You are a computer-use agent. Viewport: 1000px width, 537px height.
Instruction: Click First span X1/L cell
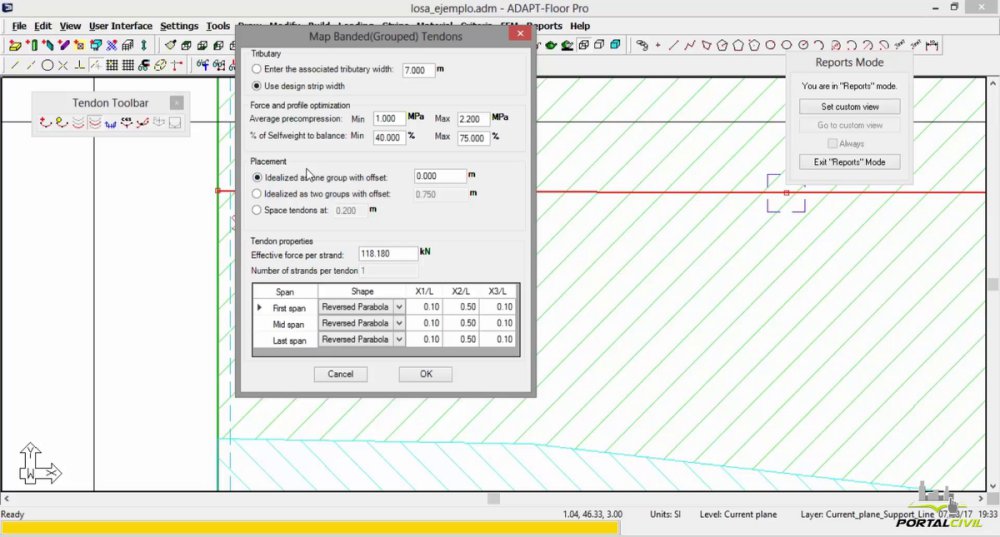424,307
